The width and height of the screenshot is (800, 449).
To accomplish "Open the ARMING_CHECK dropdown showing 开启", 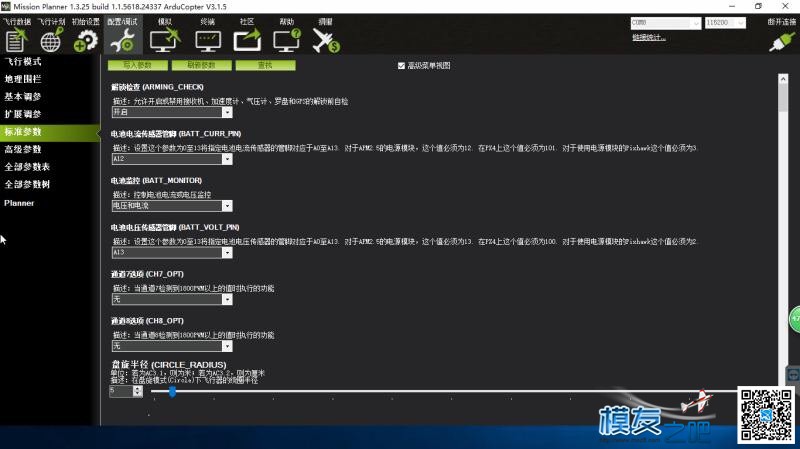I will pos(172,112).
